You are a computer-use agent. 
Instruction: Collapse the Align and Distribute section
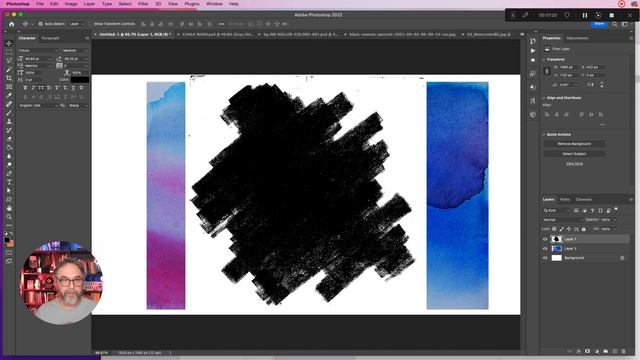tap(544, 98)
